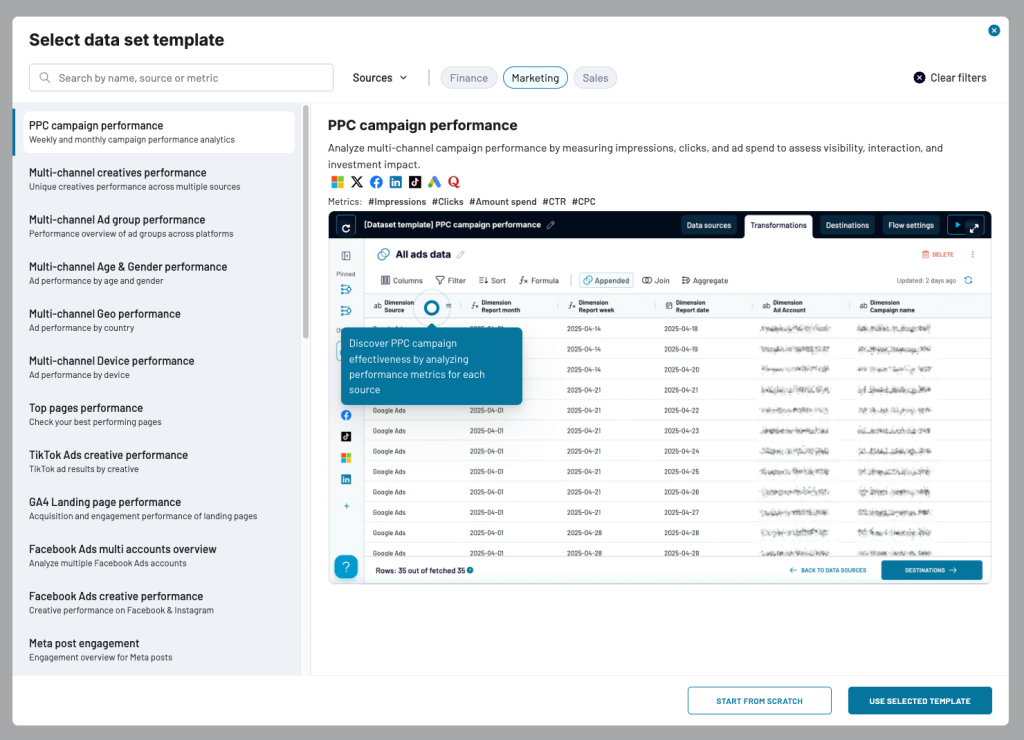This screenshot has width=1024, height=740.
Task: Open the Flow settings tab
Action: click(x=910, y=225)
